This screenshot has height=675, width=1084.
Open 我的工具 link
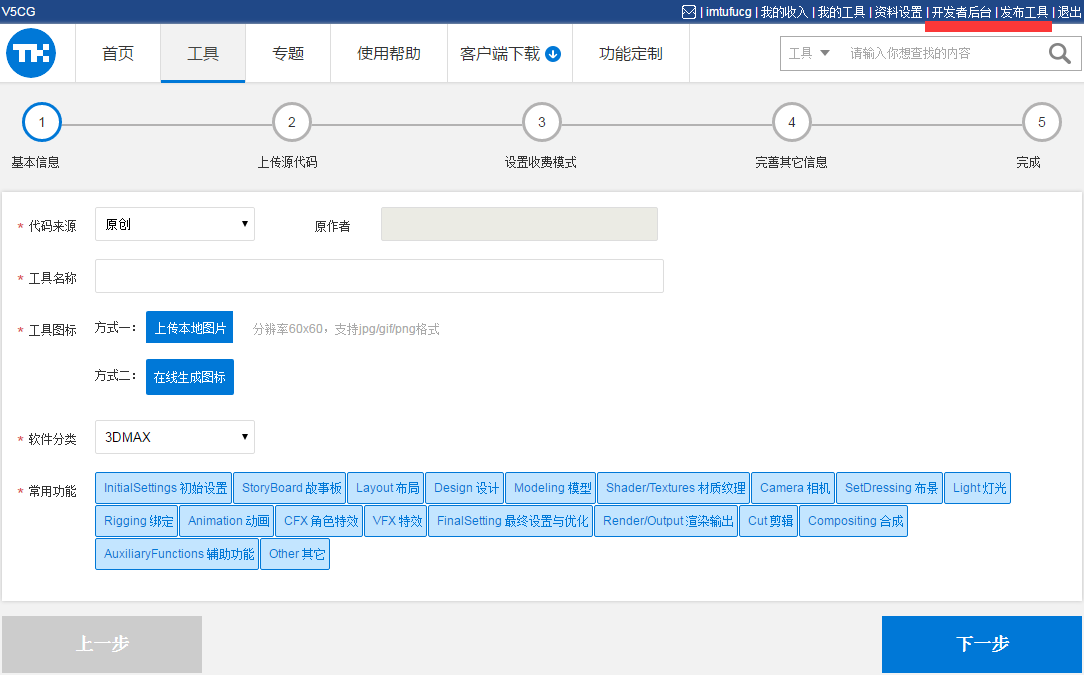pos(841,12)
